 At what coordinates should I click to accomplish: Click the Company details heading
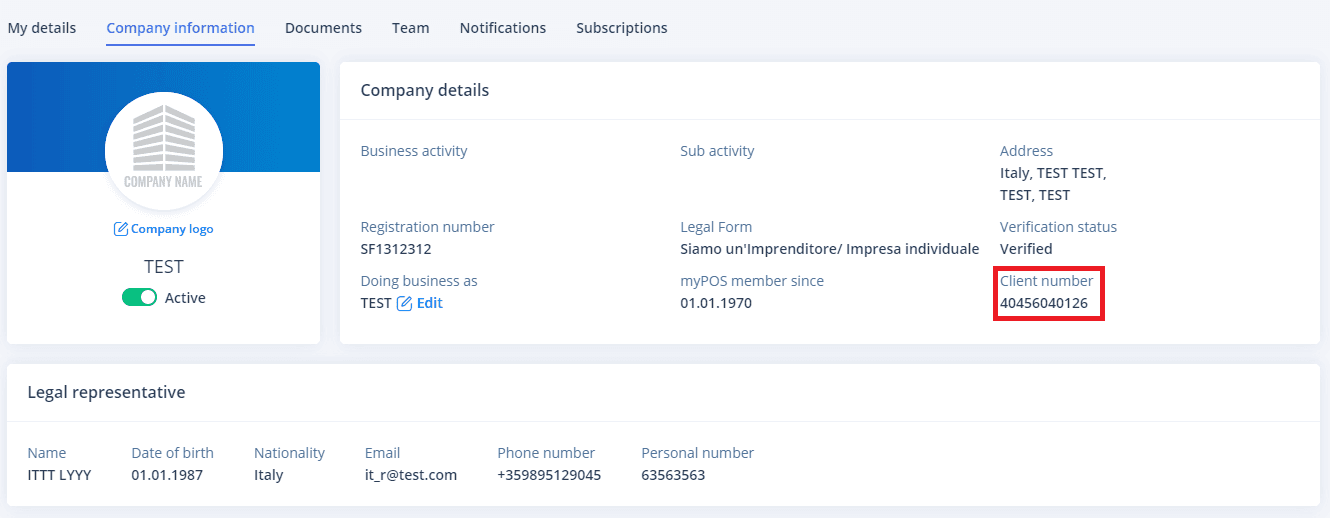[x=425, y=91]
